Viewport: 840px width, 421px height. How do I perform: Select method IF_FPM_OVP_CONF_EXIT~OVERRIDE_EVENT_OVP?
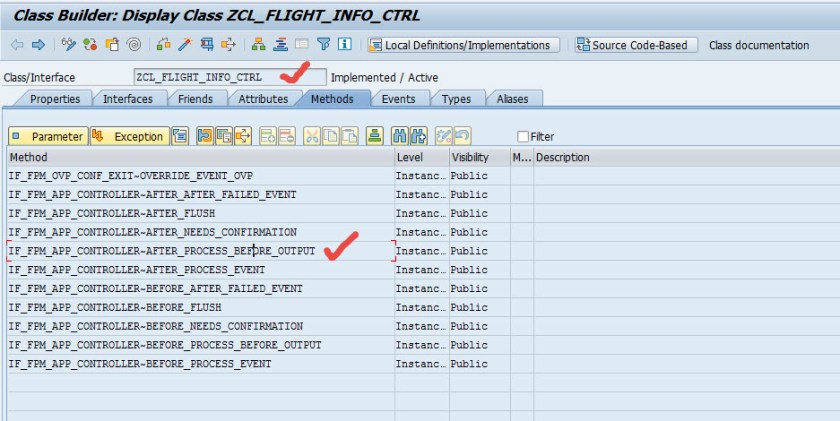pyautogui.click(x=201, y=176)
